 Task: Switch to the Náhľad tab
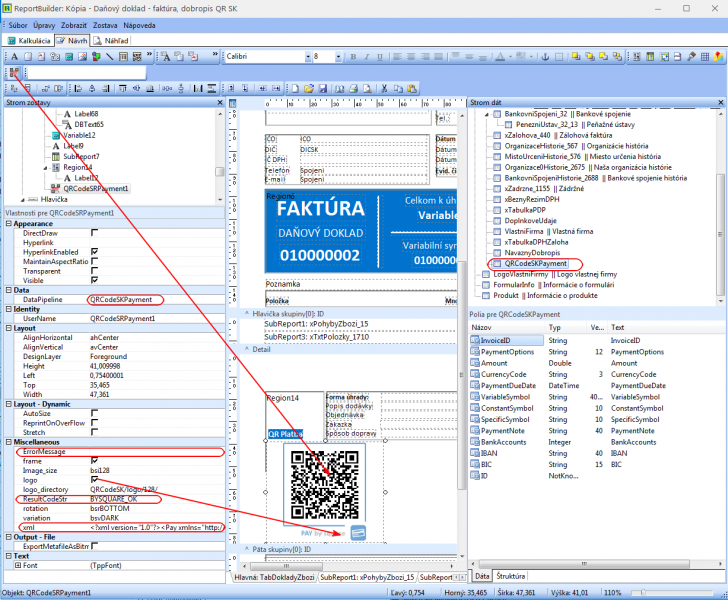(114, 39)
